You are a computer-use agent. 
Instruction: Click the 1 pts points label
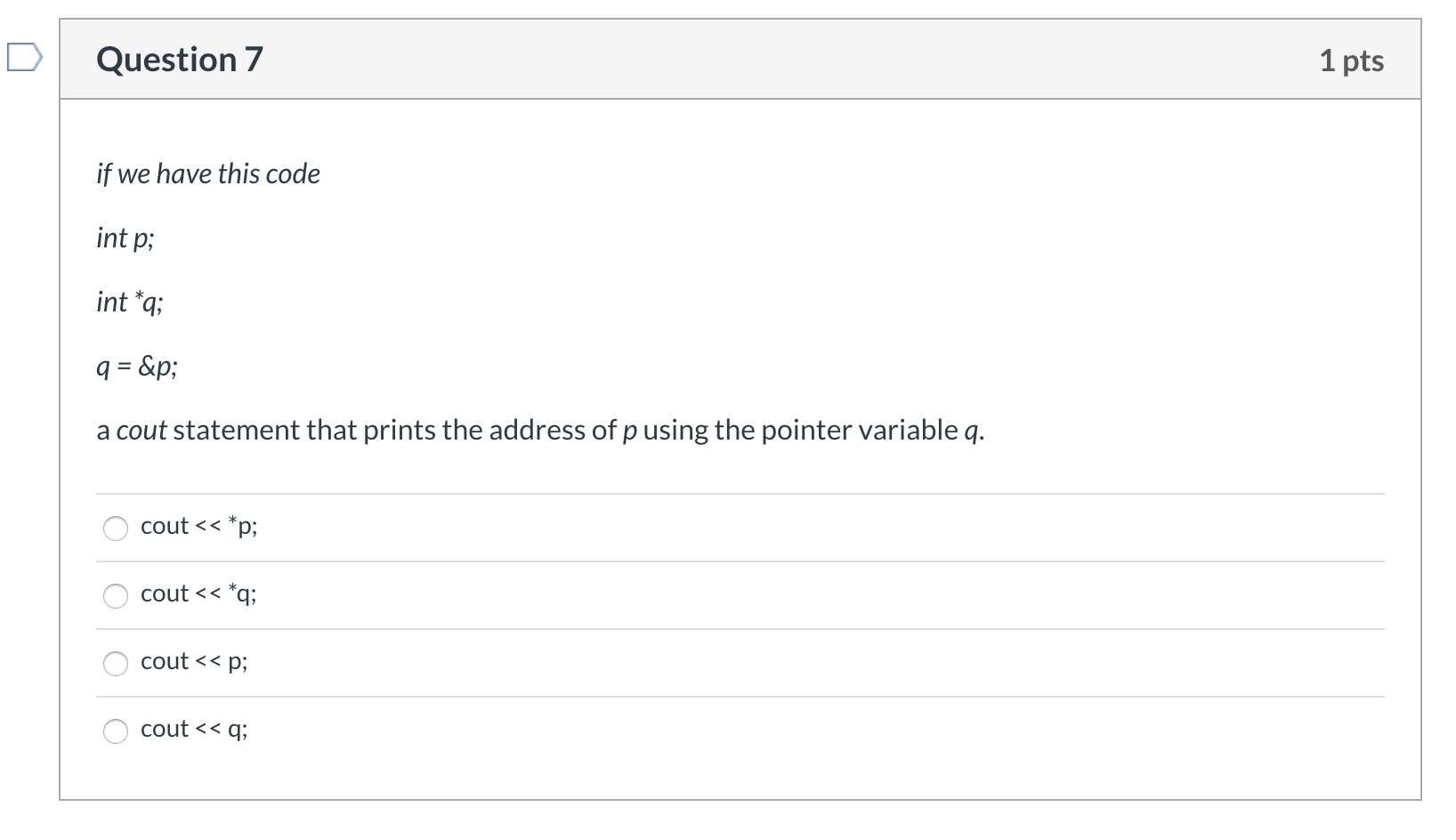(x=1351, y=61)
